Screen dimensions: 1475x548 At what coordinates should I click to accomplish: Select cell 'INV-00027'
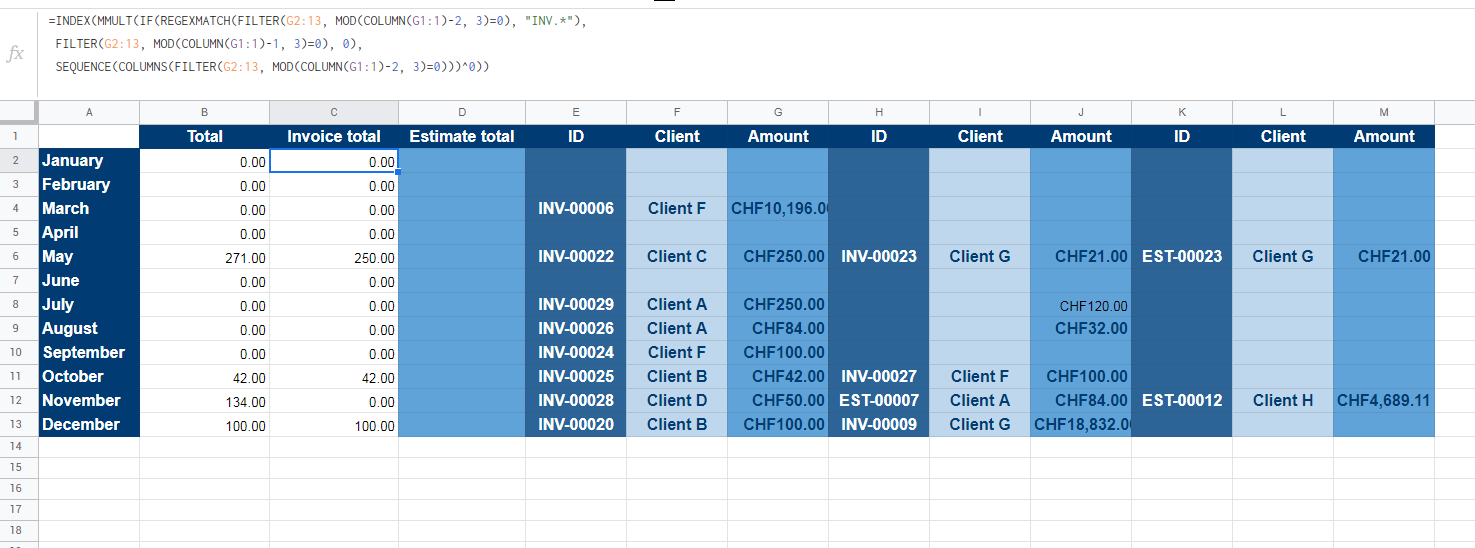(x=879, y=376)
